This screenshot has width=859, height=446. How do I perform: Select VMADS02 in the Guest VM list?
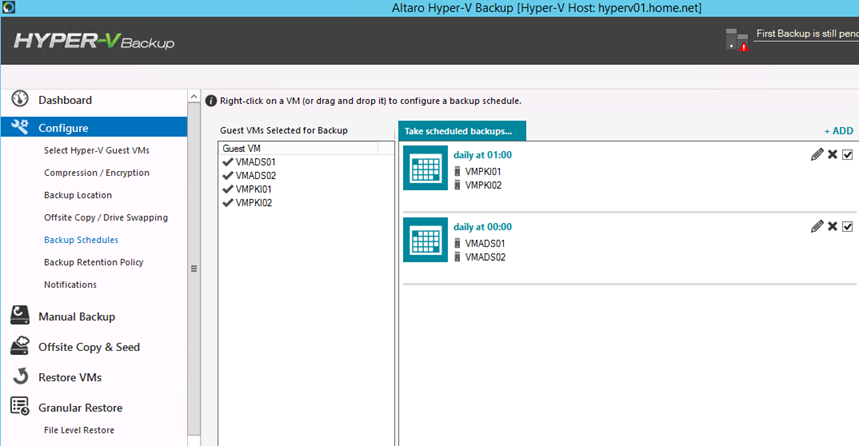(x=256, y=176)
